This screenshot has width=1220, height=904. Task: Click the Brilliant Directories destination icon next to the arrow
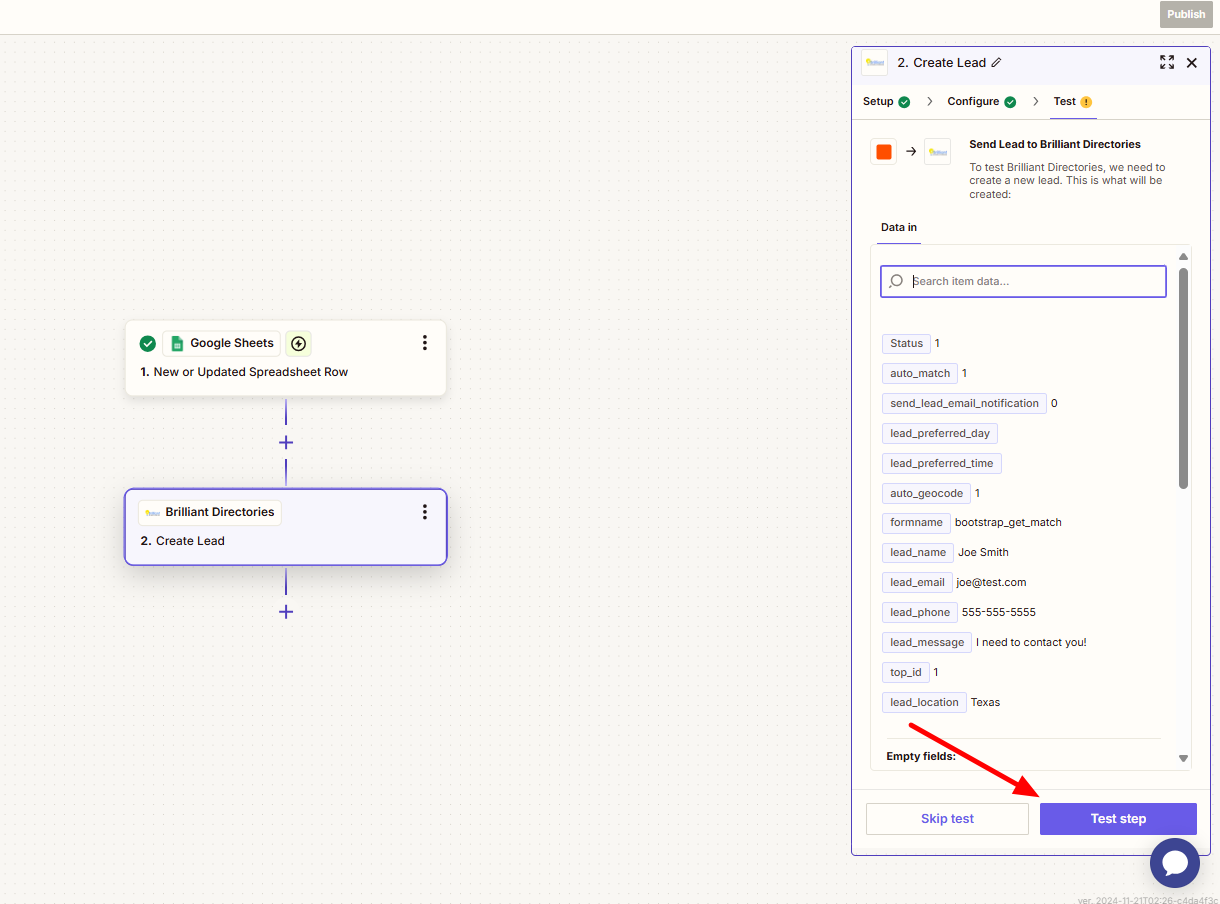[937, 152]
